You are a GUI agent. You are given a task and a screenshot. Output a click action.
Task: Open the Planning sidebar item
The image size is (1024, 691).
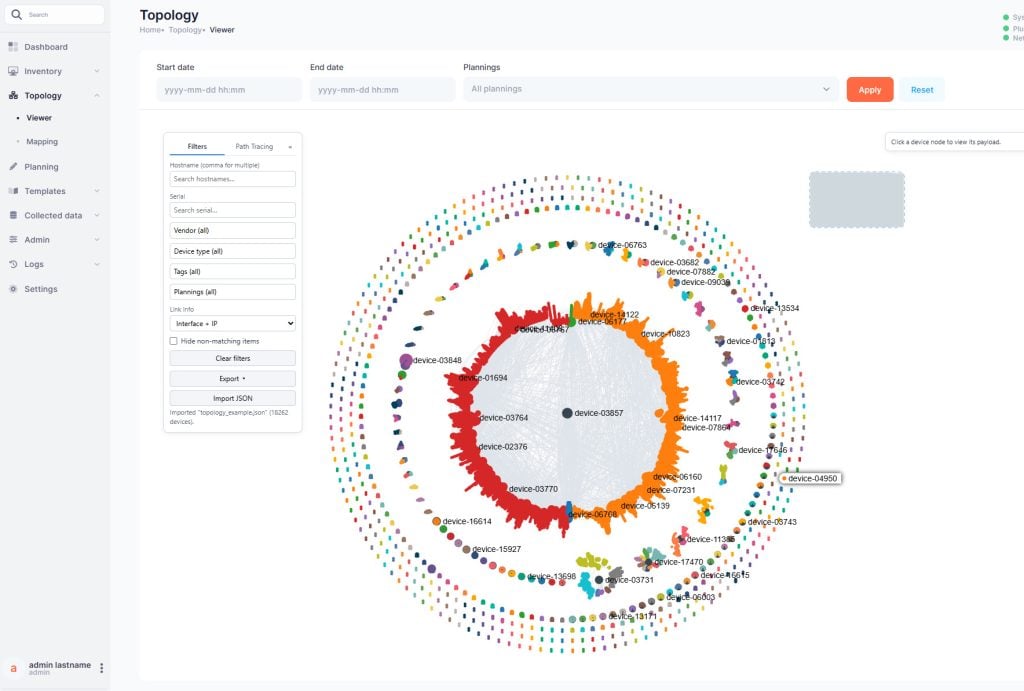coord(41,167)
